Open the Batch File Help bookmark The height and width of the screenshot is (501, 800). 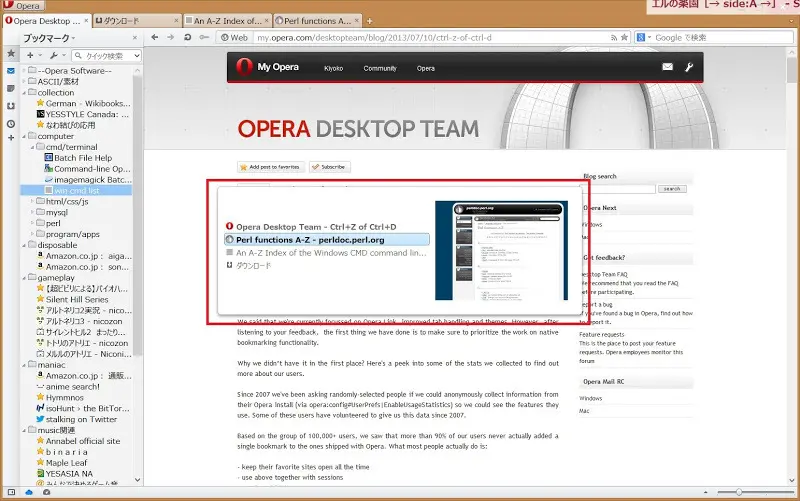[x=78, y=158]
